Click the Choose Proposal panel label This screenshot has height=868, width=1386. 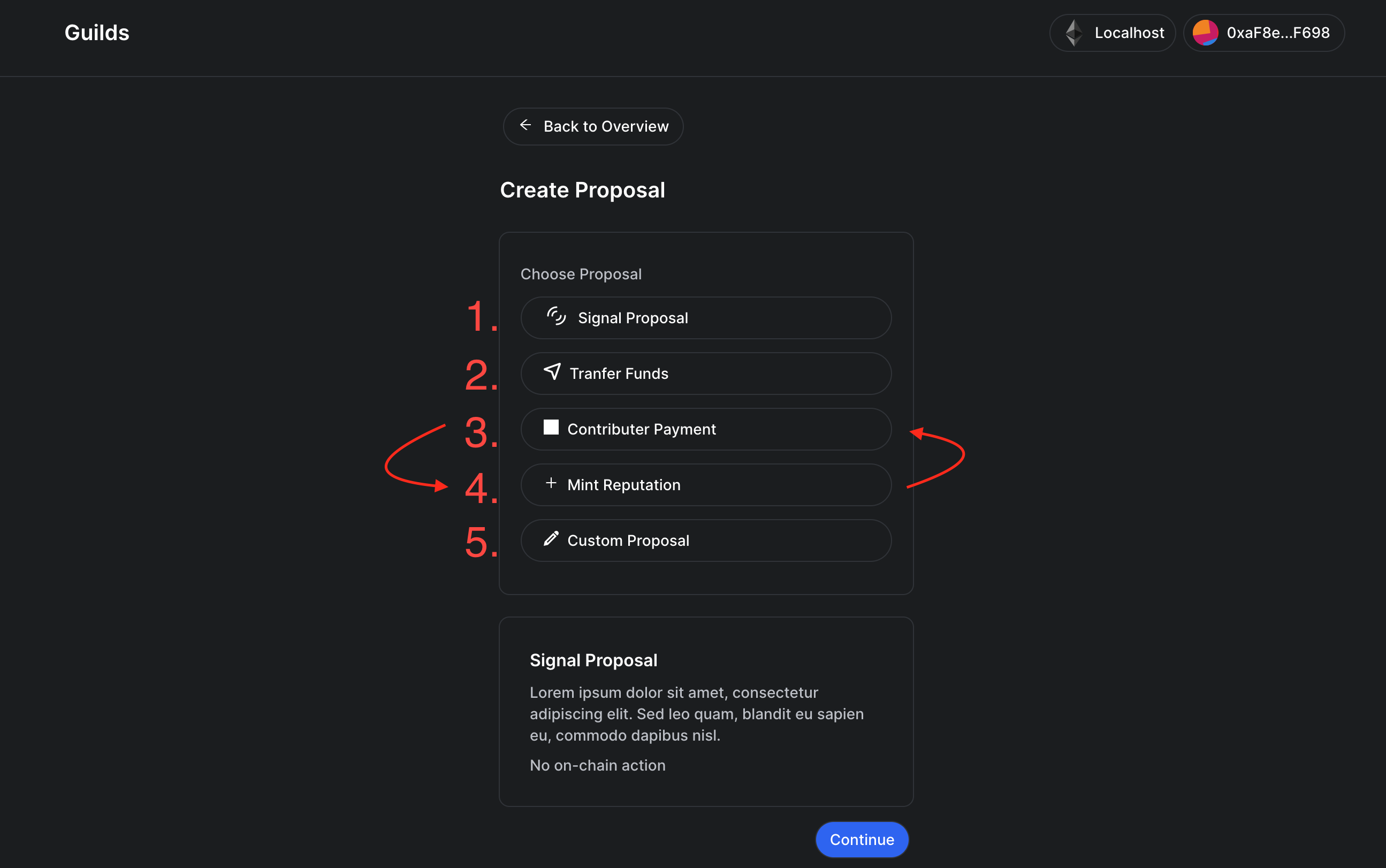coord(581,274)
